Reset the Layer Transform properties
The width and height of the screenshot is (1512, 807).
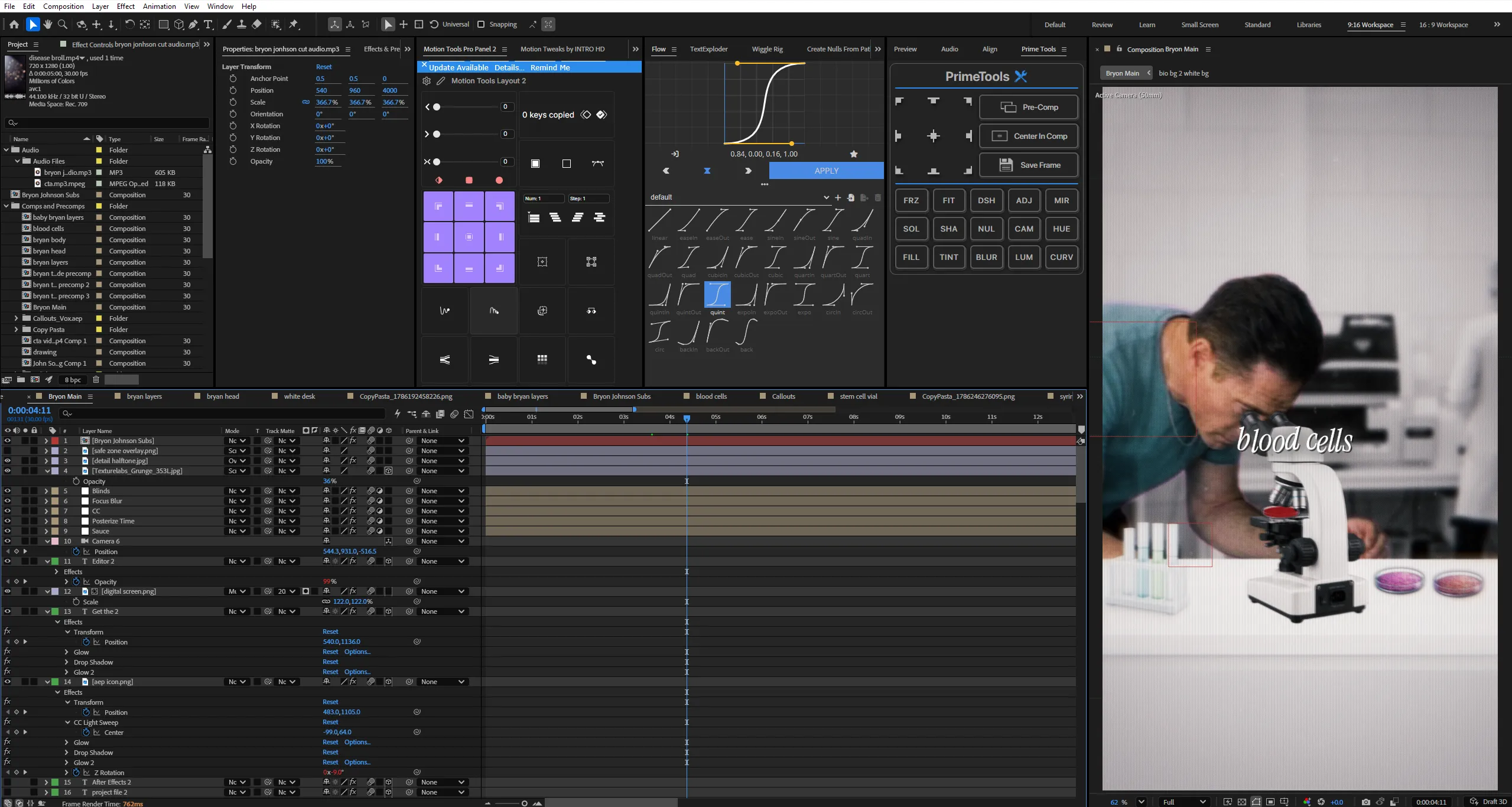click(324, 67)
